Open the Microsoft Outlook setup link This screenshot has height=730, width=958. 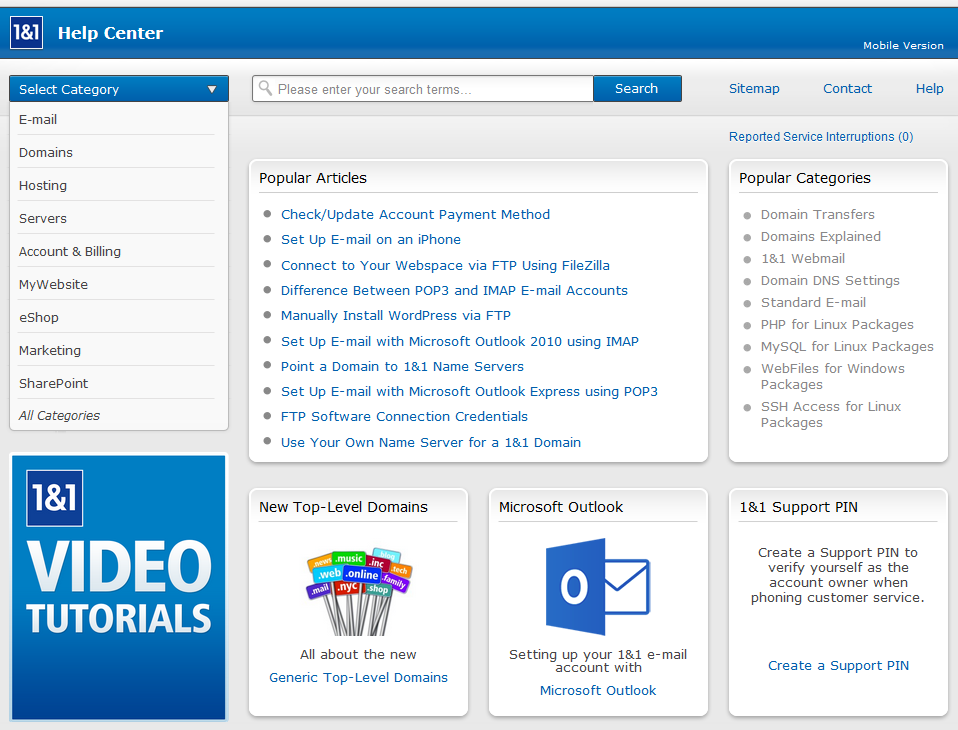598,690
